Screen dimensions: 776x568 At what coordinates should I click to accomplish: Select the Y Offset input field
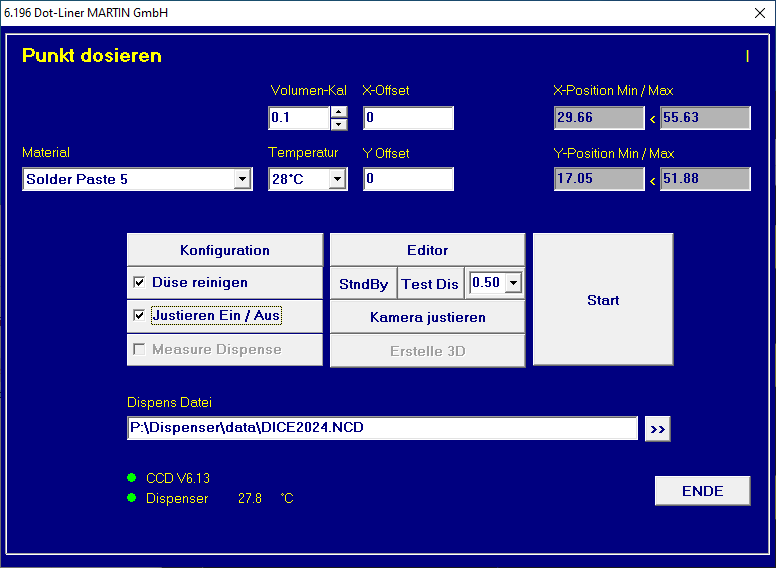pos(408,179)
